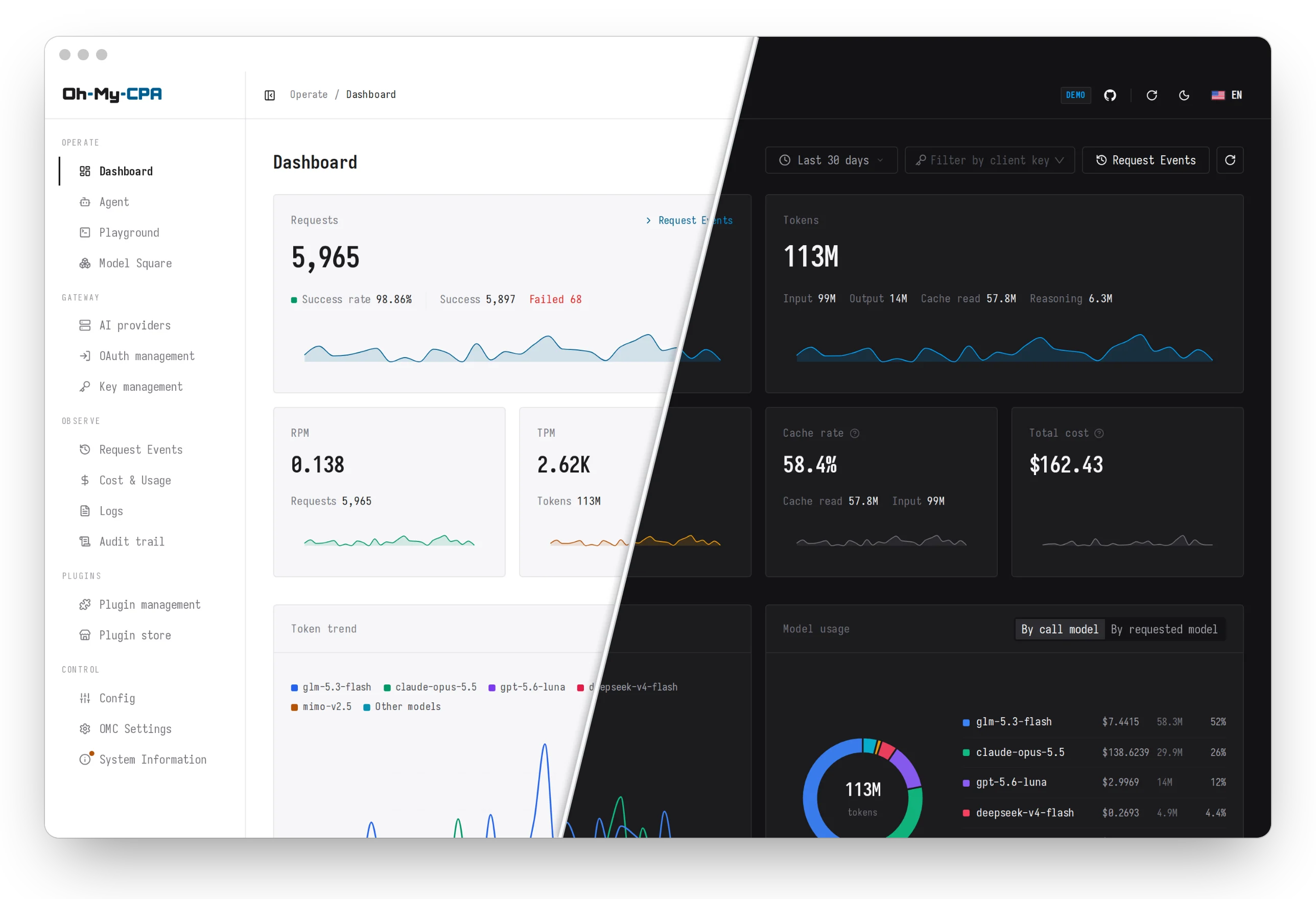Click the Logs document icon
Image resolution: width=1316 pixels, height=899 pixels.
(85, 511)
